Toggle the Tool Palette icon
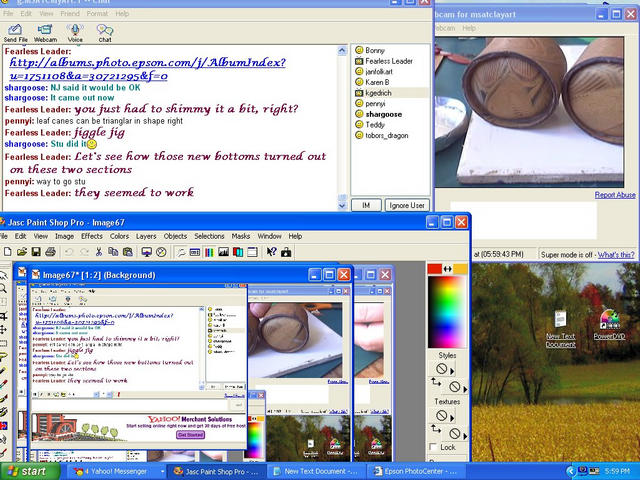Screen dimensions: 640x480 tap(180, 252)
